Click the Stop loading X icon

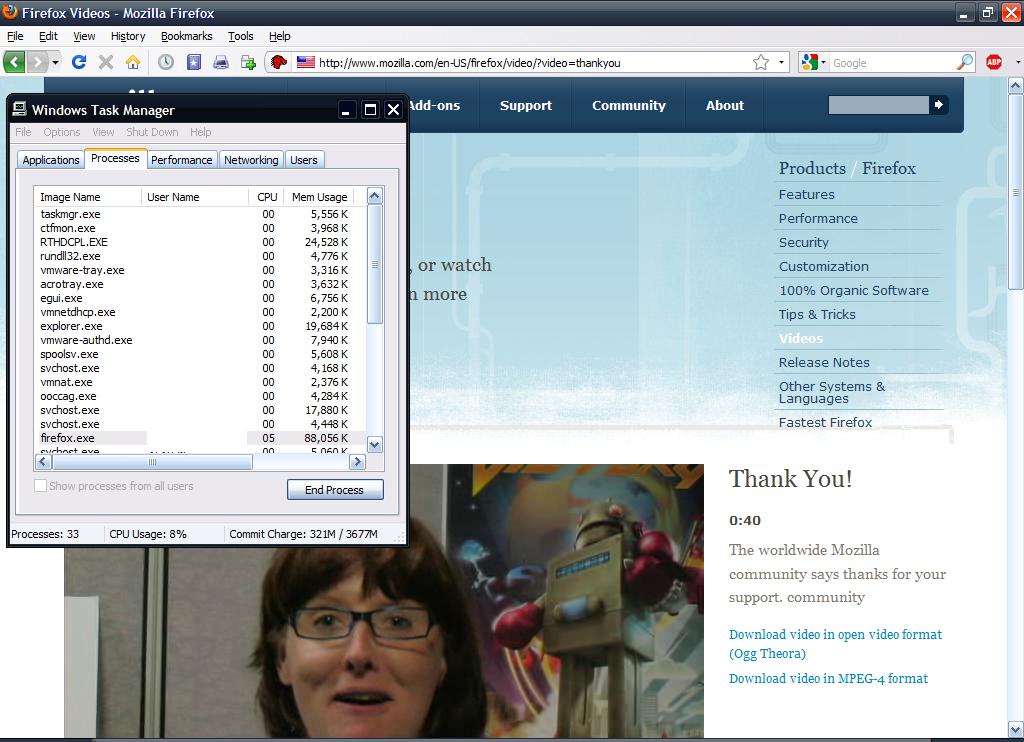point(106,62)
